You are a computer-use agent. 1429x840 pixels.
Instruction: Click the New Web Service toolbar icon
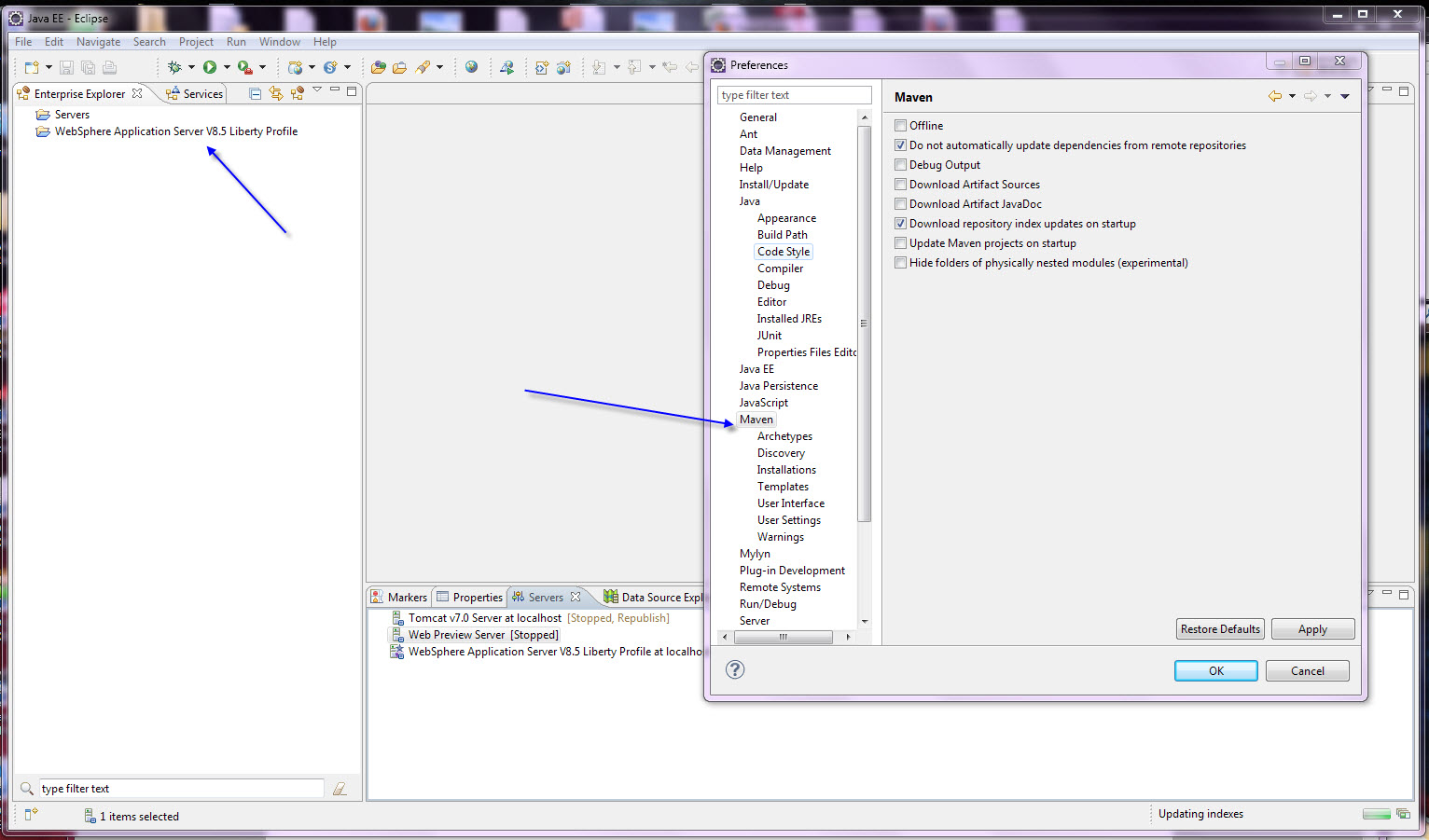click(330, 67)
